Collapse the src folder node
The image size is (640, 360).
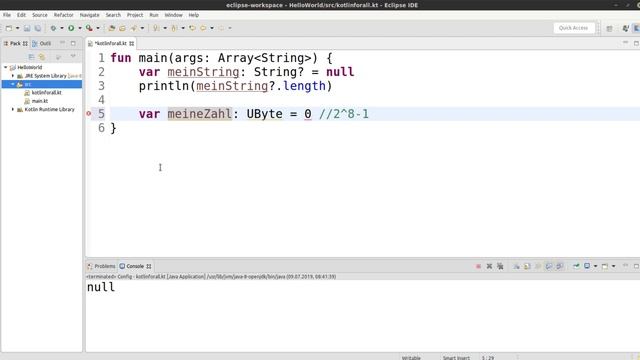(13, 84)
